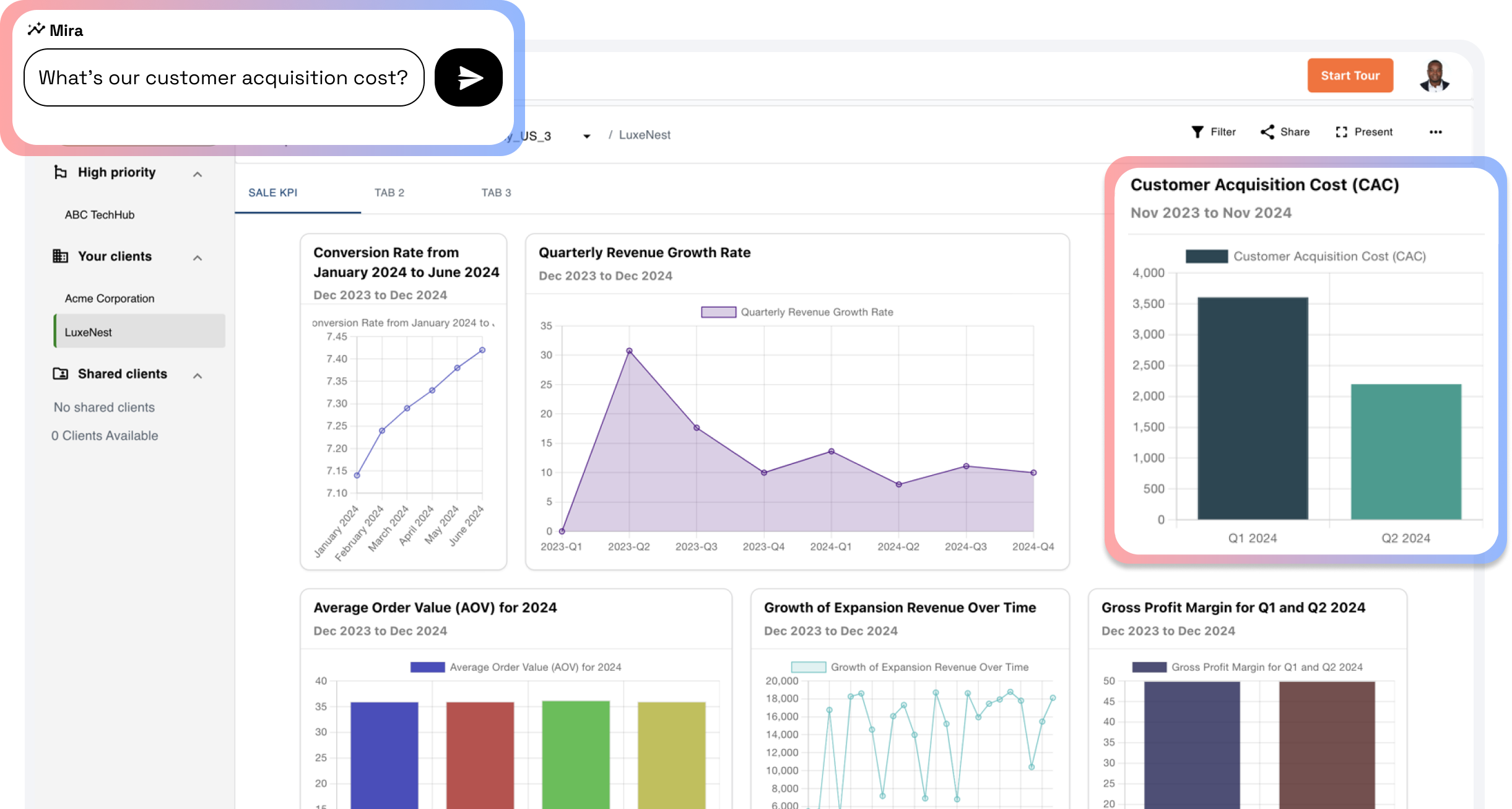Click the first Gross Profit Margin bar
This screenshot has width=1512, height=809.
(1192, 745)
